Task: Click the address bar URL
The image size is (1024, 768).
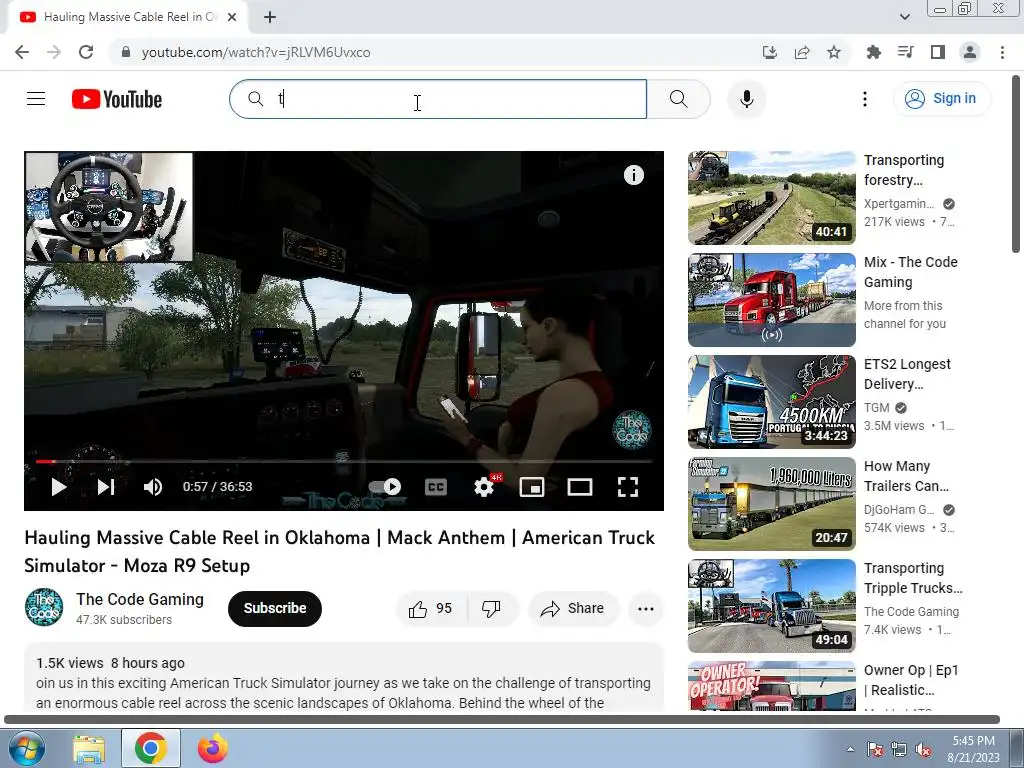Action: [256, 52]
